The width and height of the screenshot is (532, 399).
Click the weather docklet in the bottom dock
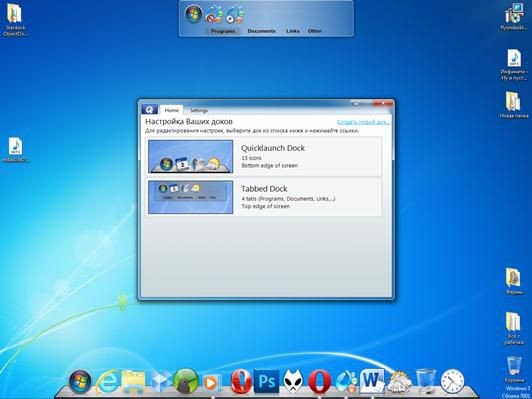[x=399, y=383]
